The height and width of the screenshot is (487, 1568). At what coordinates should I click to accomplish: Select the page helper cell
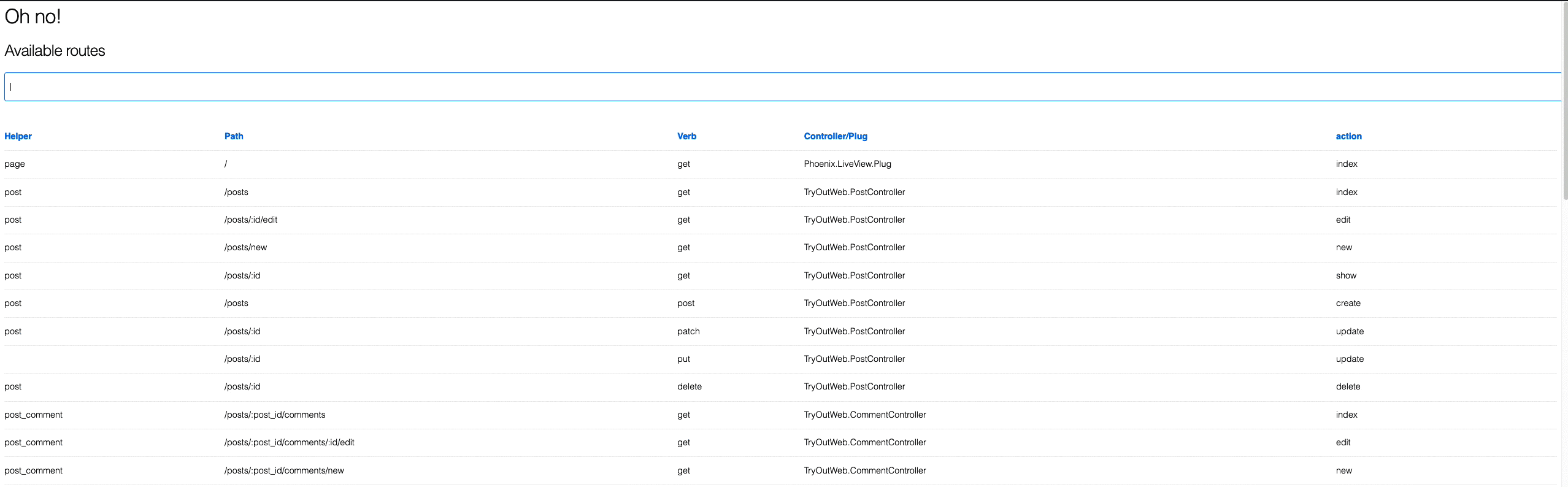pos(15,164)
